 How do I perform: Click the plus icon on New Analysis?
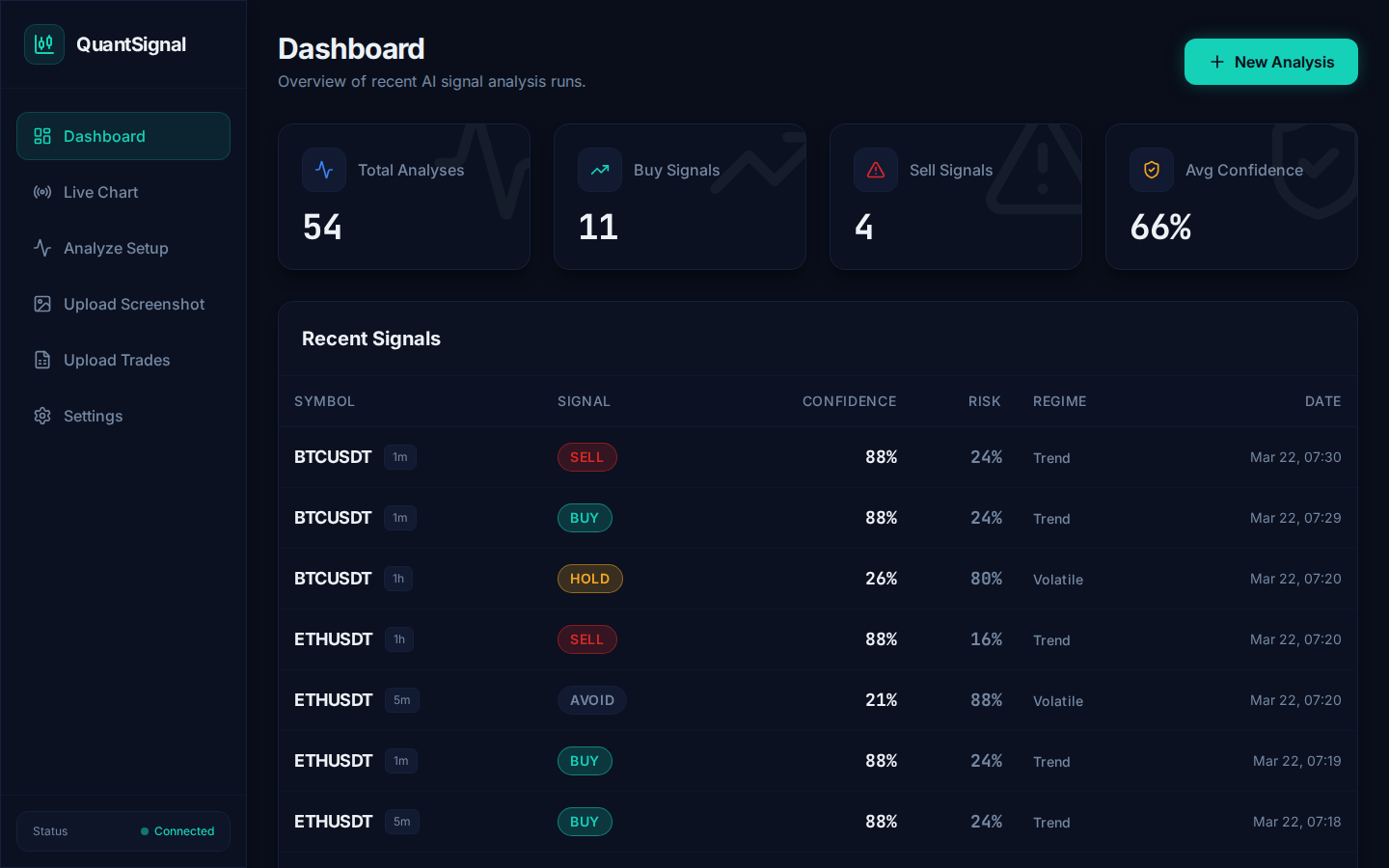[1217, 62]
